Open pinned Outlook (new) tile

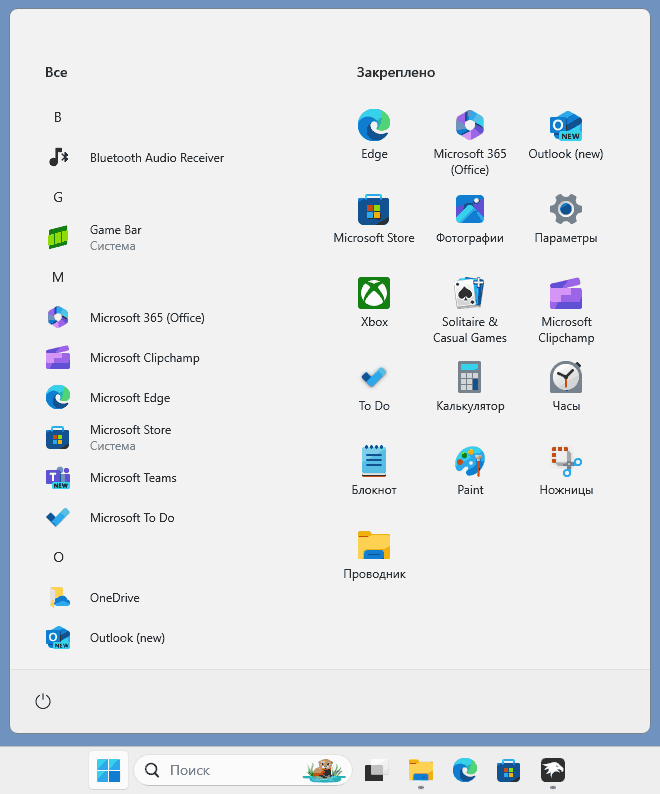pos(565,135)
